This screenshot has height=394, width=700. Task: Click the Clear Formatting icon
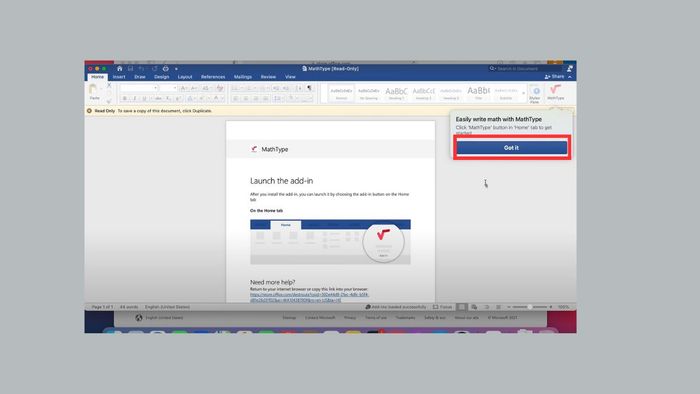[220, 88]
